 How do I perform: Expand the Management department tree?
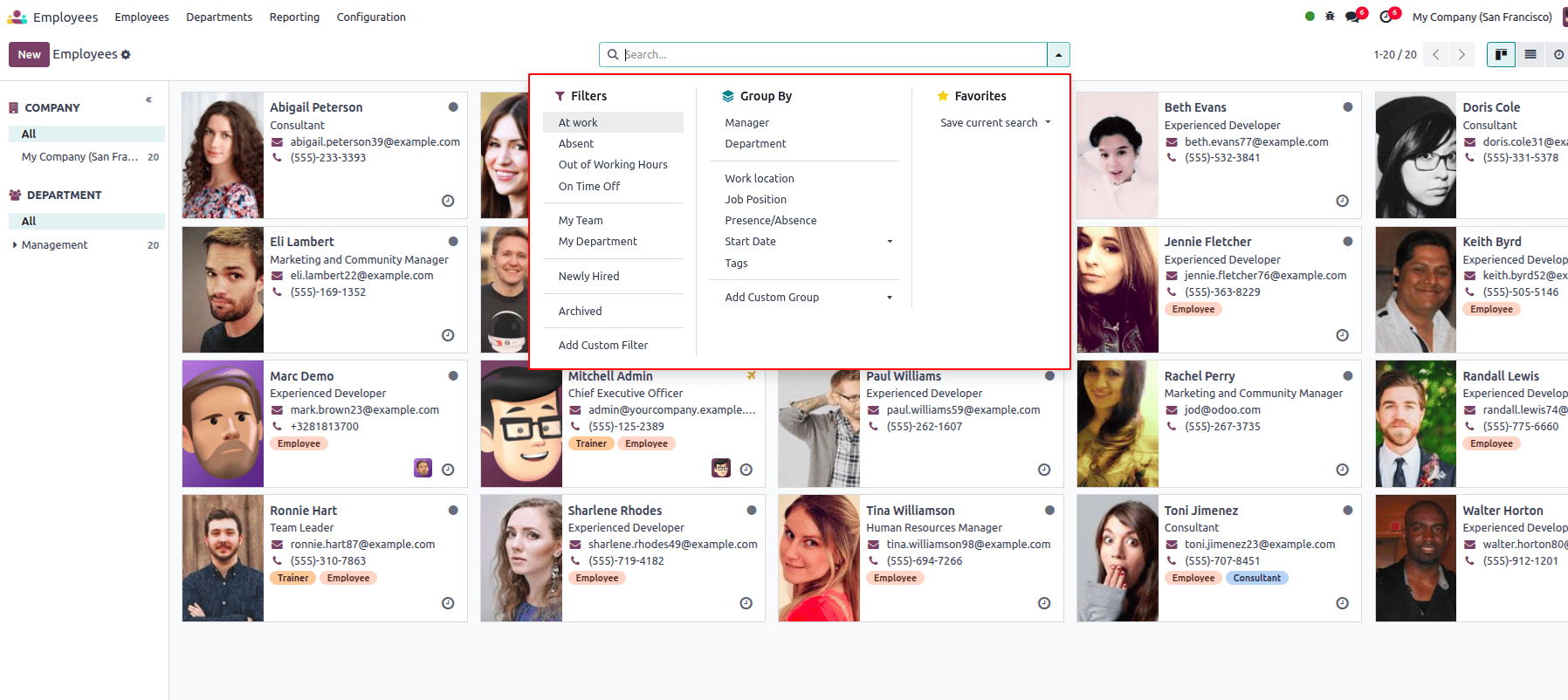click(x=15, y=245)
